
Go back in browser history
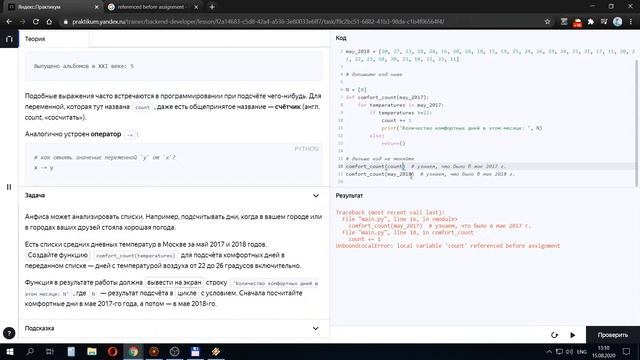tap(9, 22)
